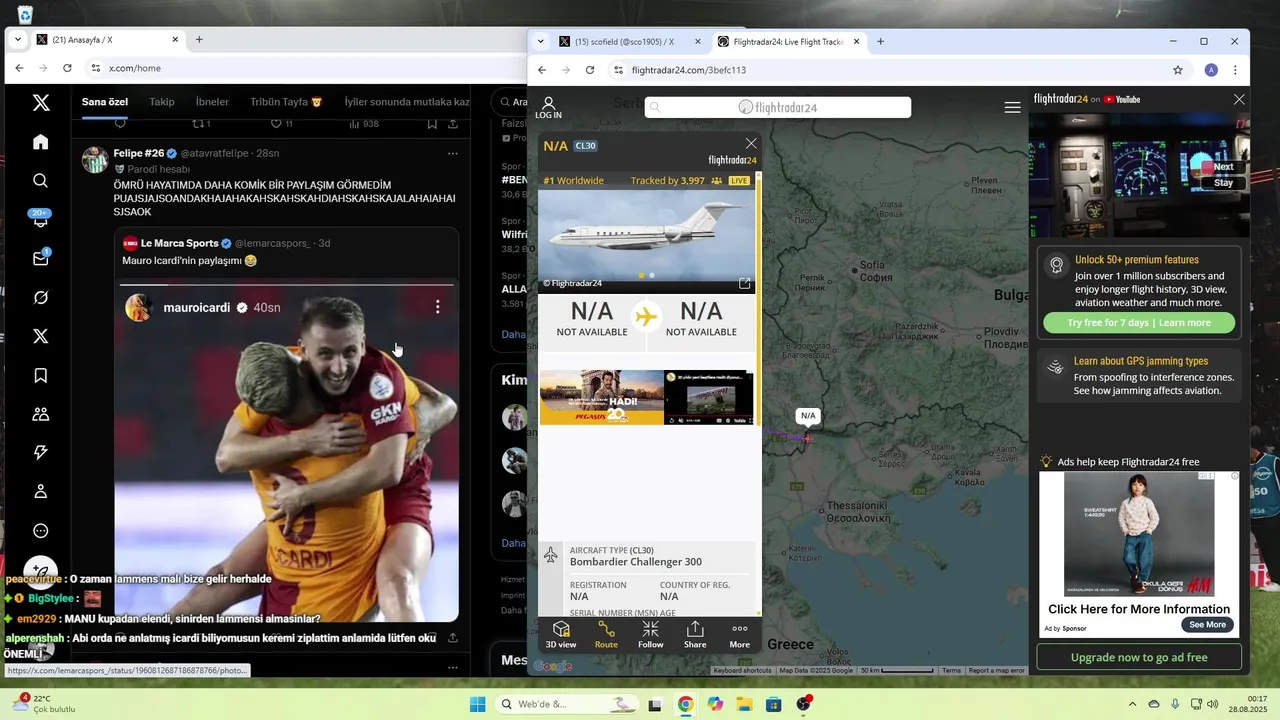Open aircraft photo external link icon
The height and width of the screenshot is (720, 1280).
[x=744, y=283]
